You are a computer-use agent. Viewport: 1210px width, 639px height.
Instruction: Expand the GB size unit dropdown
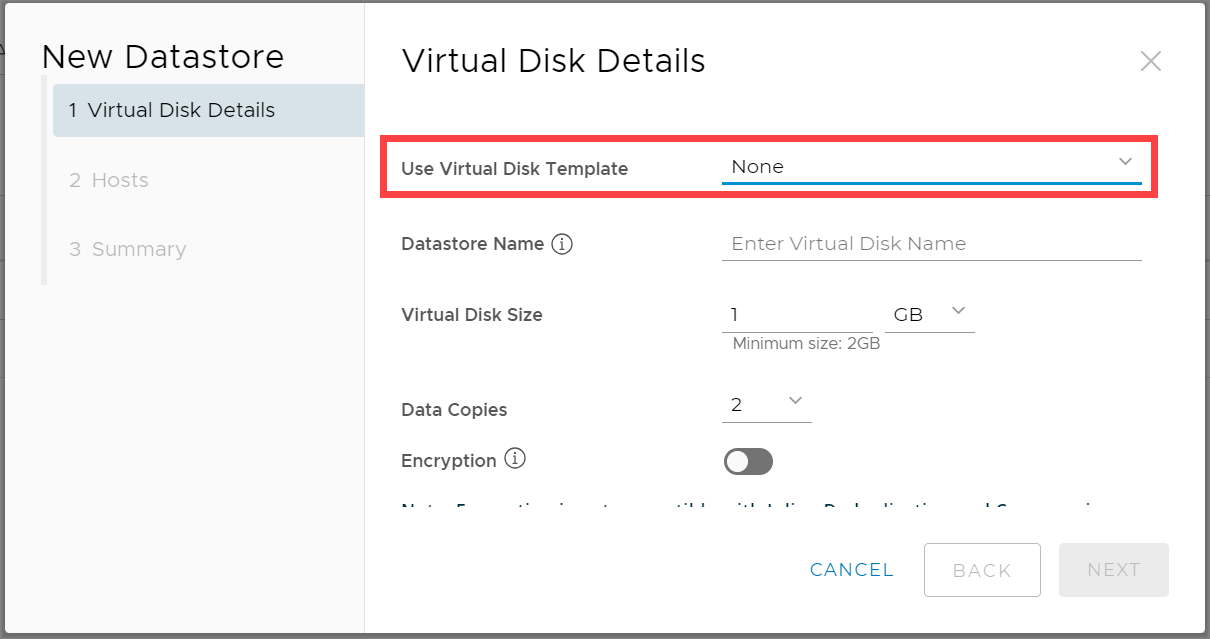(x=929, y=314)
